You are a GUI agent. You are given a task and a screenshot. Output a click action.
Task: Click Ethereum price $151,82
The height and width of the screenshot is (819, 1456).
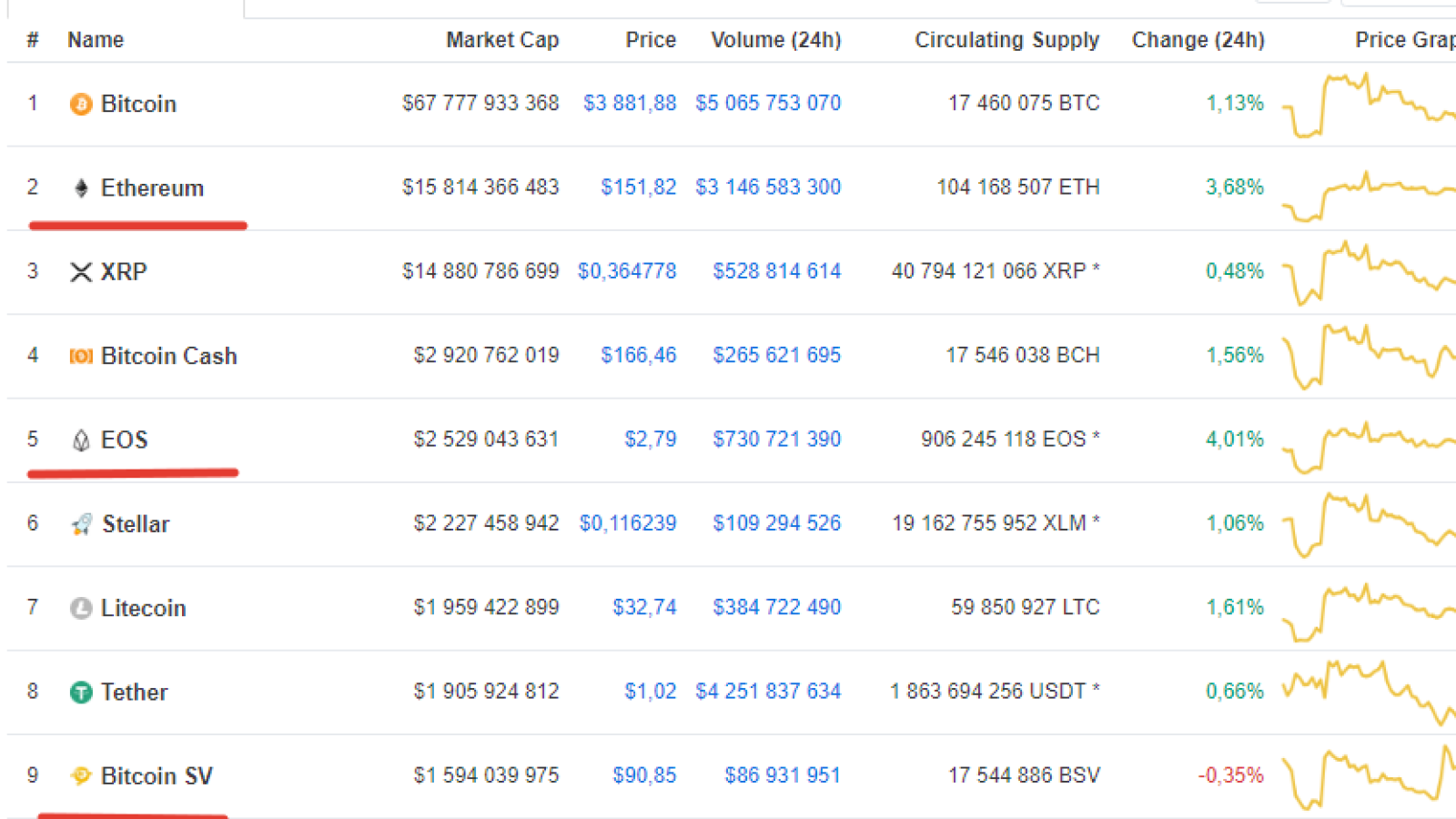pos(639,187)
